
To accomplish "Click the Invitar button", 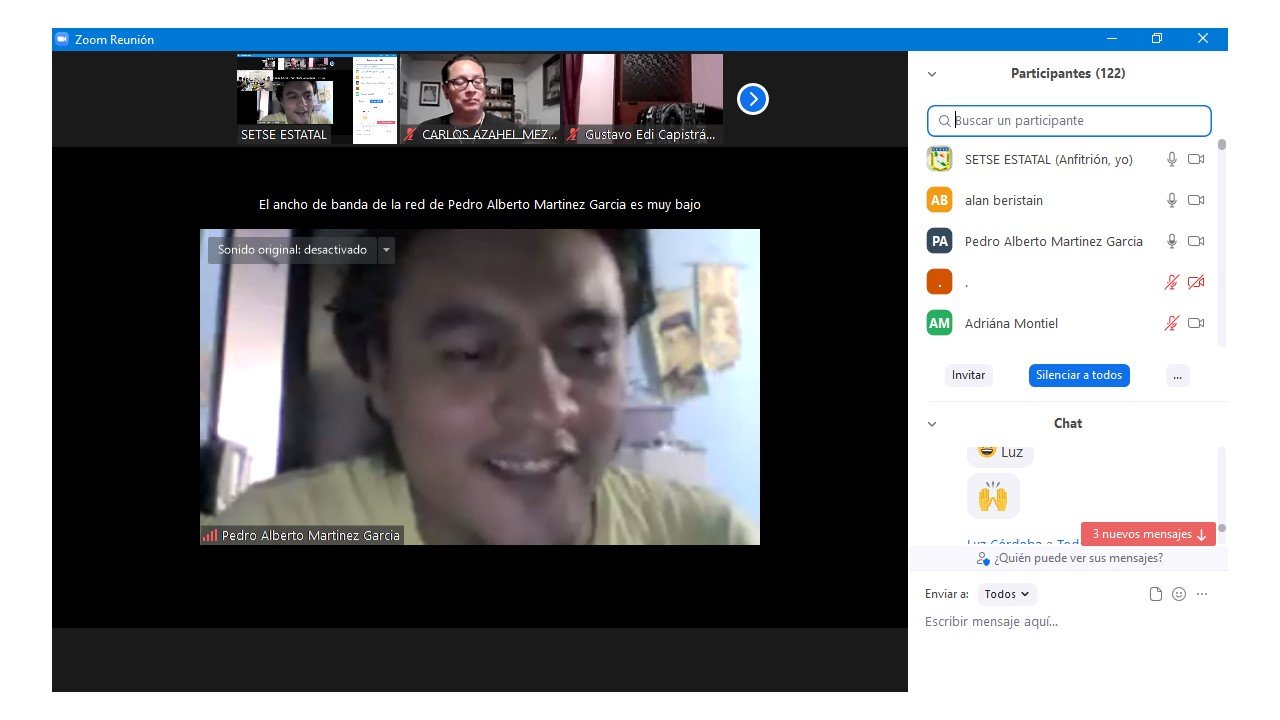I will click(969, 376).
